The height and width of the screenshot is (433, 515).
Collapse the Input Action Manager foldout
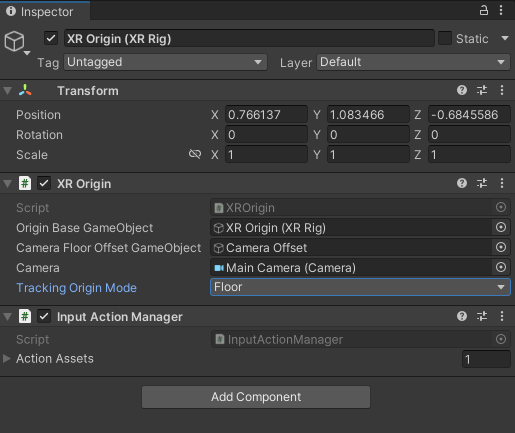pyautogui.click(x=8, y=317)
